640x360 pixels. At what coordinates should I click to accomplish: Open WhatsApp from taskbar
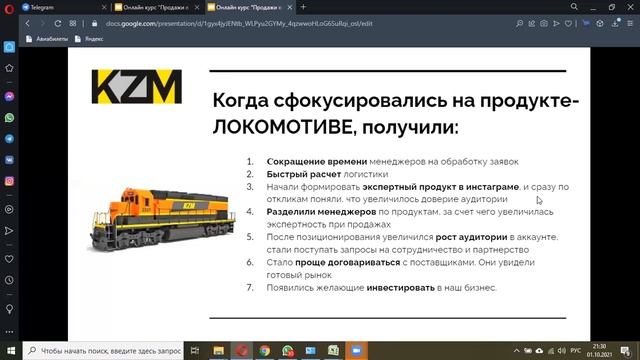click(288, 351)
